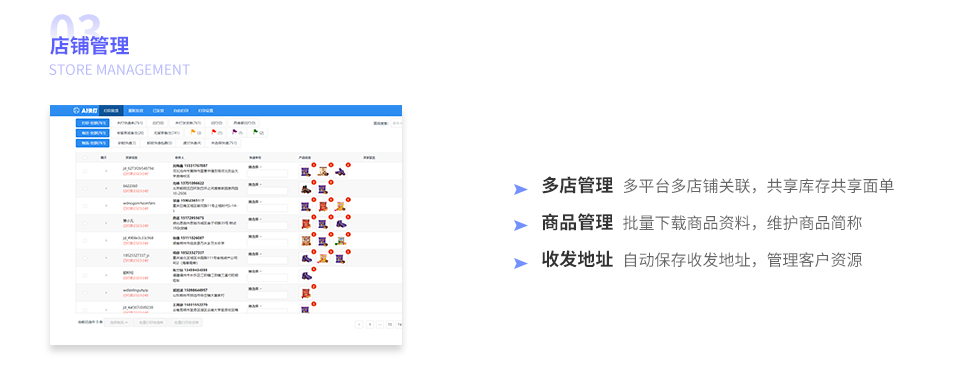Open the only product thumbnail in the 15811552279 row
Viewport: 980px width, 373px height.
pyautogui.click(x=305, y=309)
